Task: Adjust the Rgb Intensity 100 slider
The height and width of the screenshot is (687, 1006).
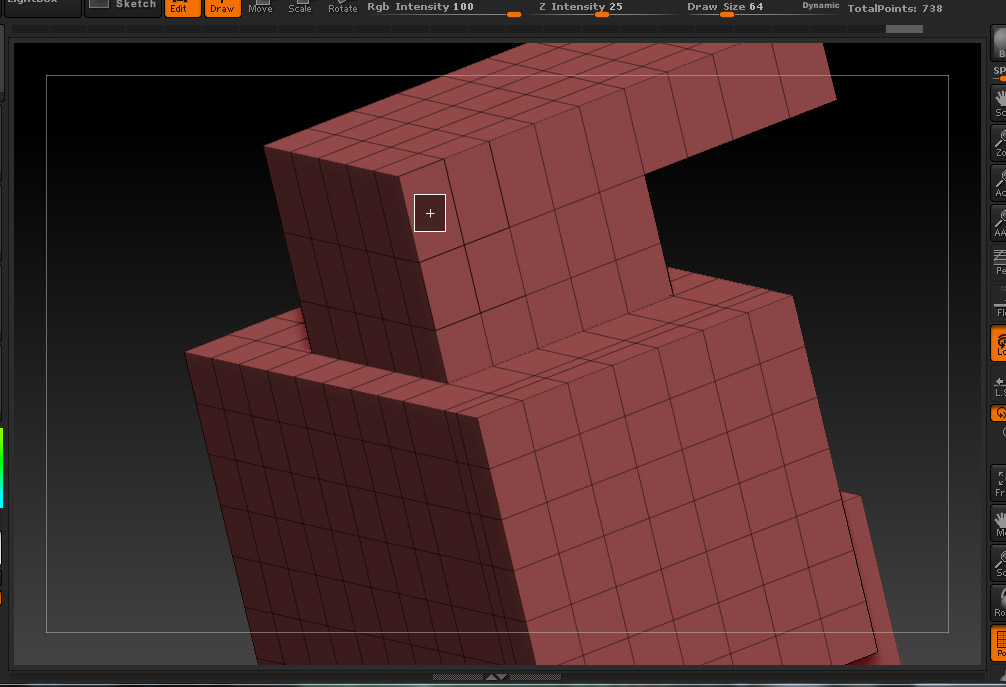Action: tap(444, 8)
